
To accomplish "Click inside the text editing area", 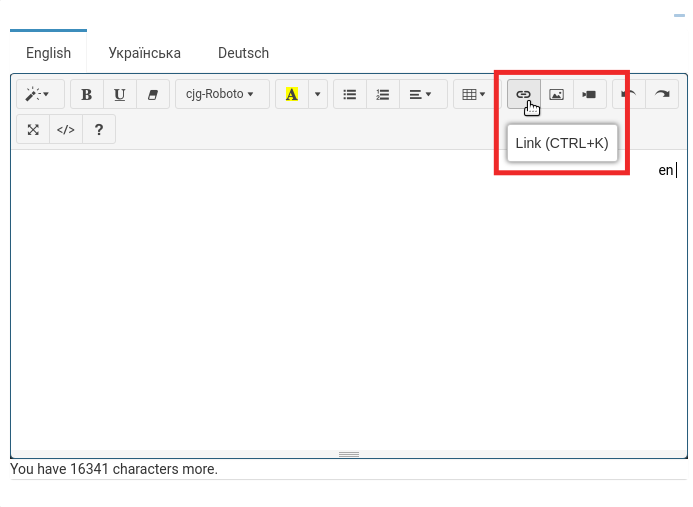I will pos(349,300).
